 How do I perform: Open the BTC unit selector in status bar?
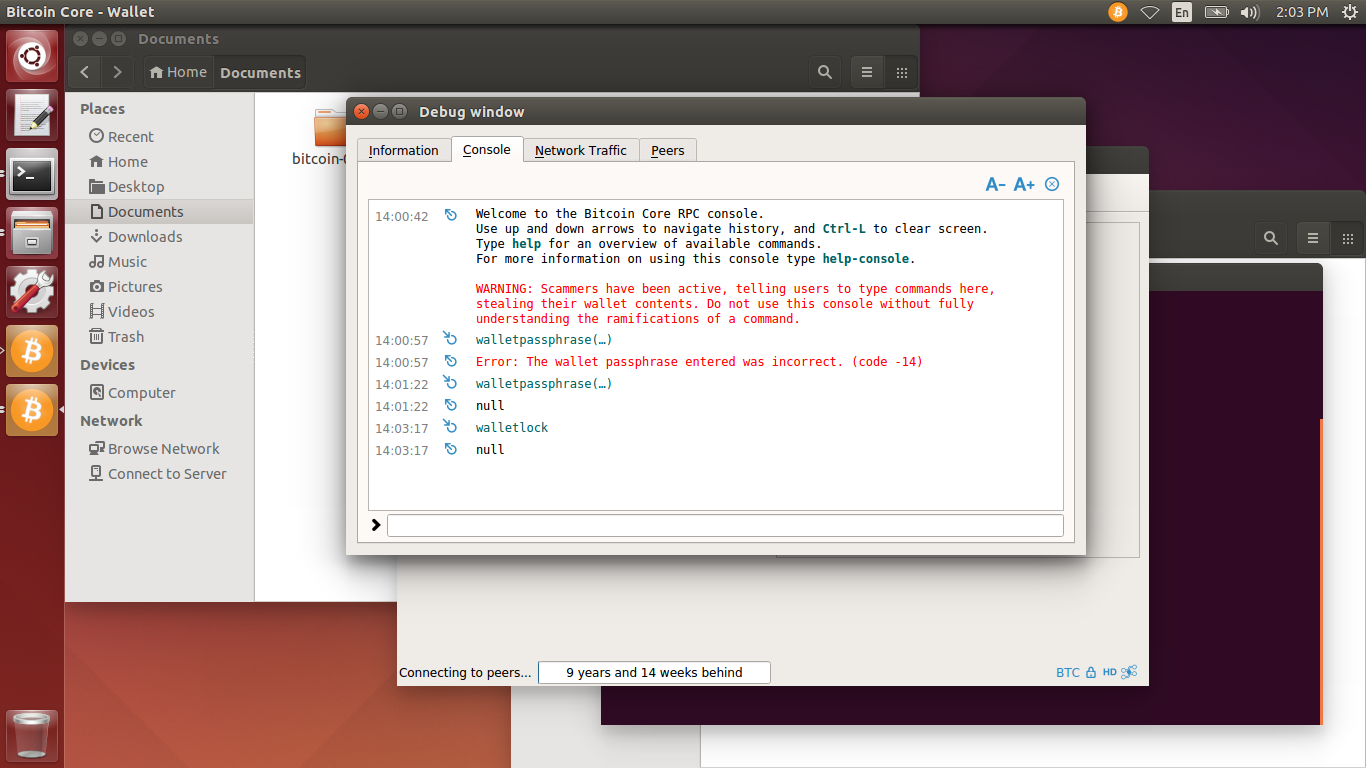[x=1068, y=673]
